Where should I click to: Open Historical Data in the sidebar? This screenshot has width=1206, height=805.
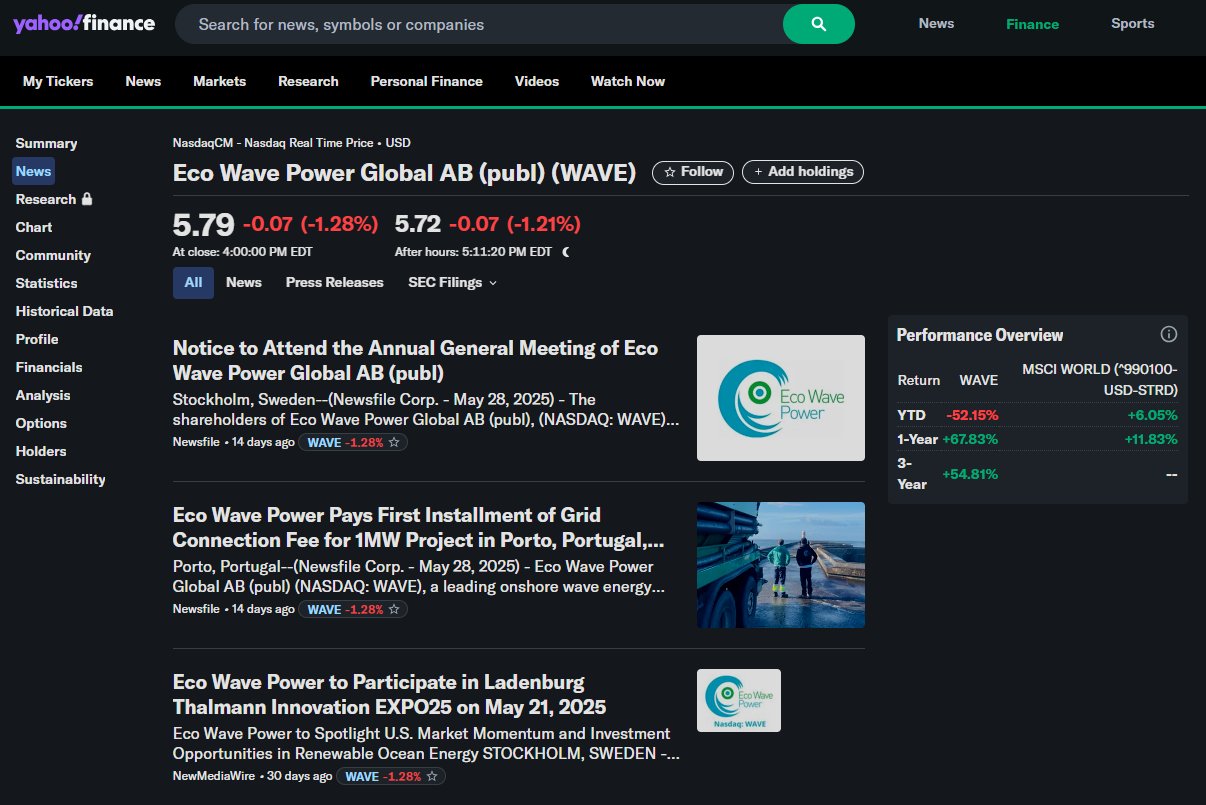pyautogui.click(x=64, y=311)
